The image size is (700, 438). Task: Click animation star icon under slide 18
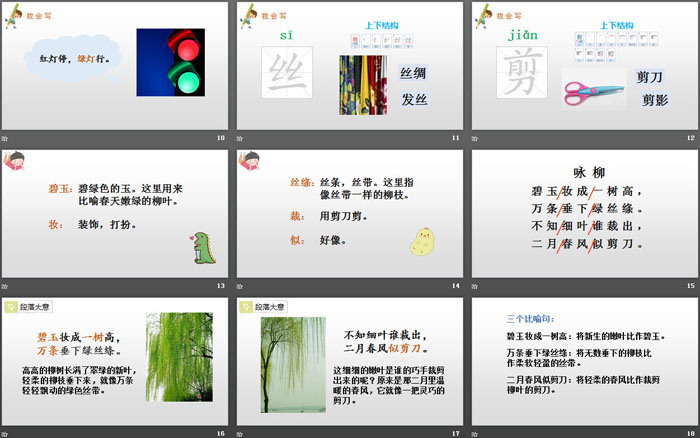click(x=475, y=434)
